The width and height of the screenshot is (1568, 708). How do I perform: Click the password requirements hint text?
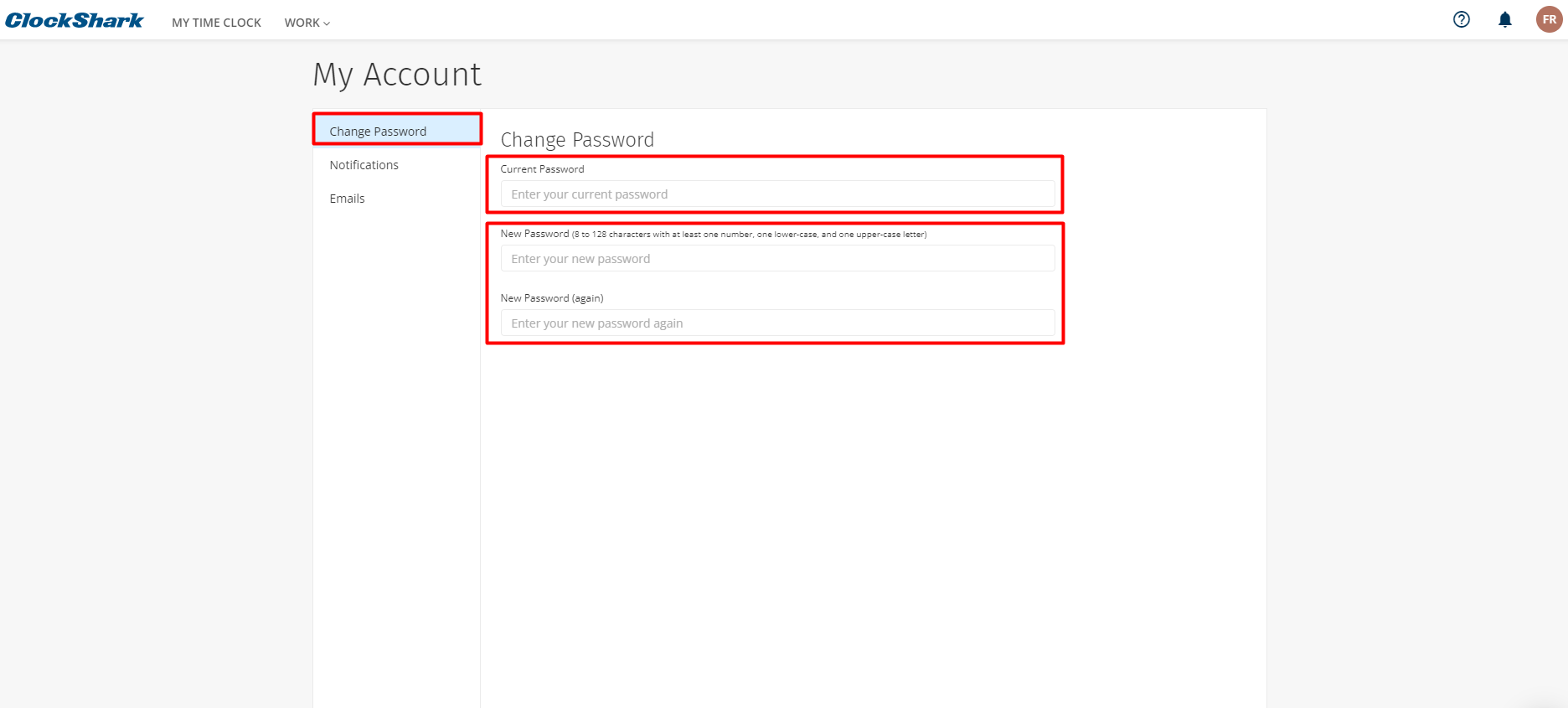(750, 235)
